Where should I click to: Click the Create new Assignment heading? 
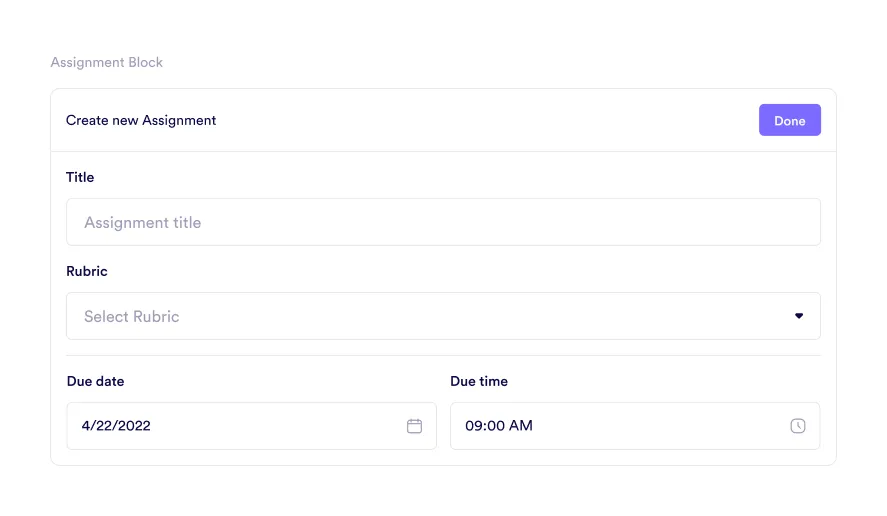tap(141, 120)
